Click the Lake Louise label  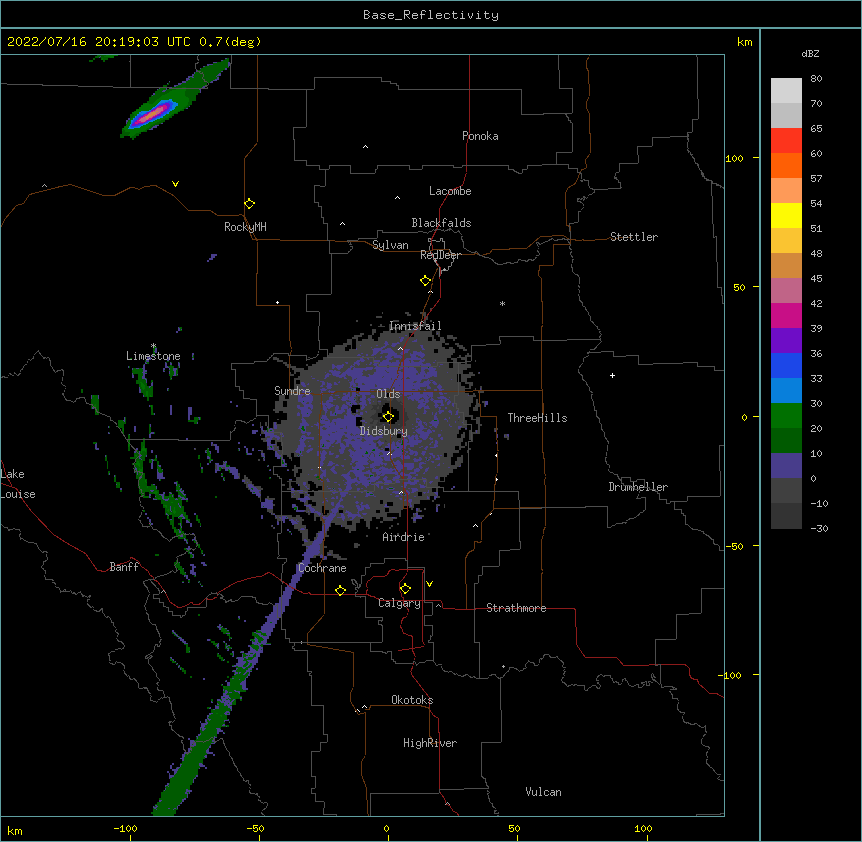[x=18, y=484]
